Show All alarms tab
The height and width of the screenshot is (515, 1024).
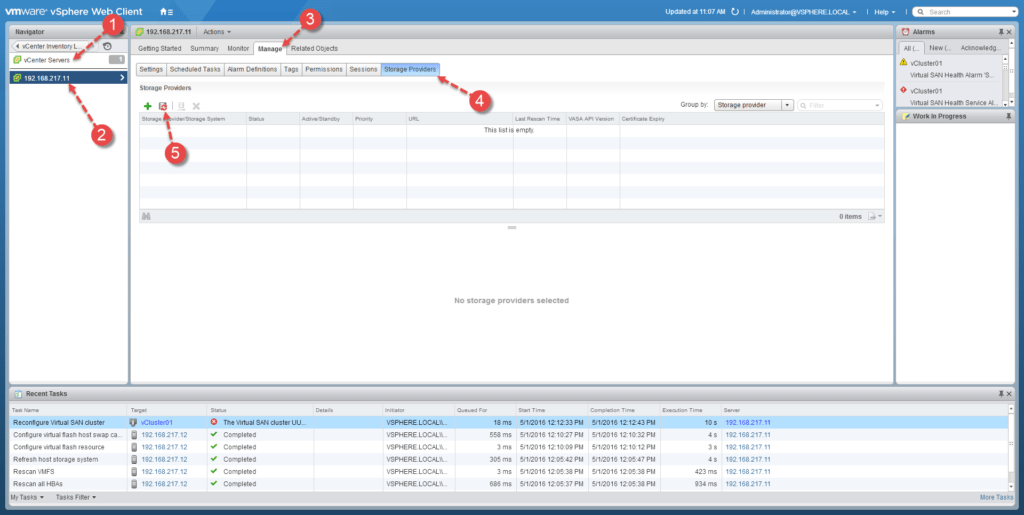click(x=910, y=48)
